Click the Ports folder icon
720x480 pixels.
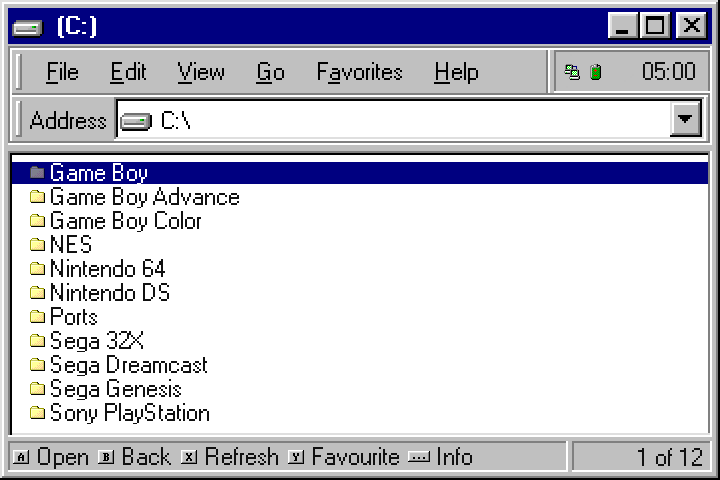pyautogui.click(x=37, y=316)
